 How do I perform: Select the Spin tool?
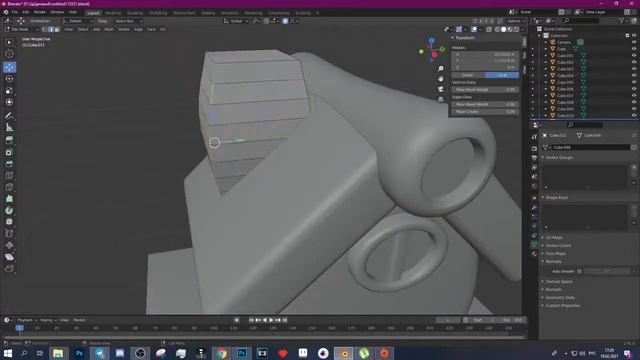pos(9,211)
